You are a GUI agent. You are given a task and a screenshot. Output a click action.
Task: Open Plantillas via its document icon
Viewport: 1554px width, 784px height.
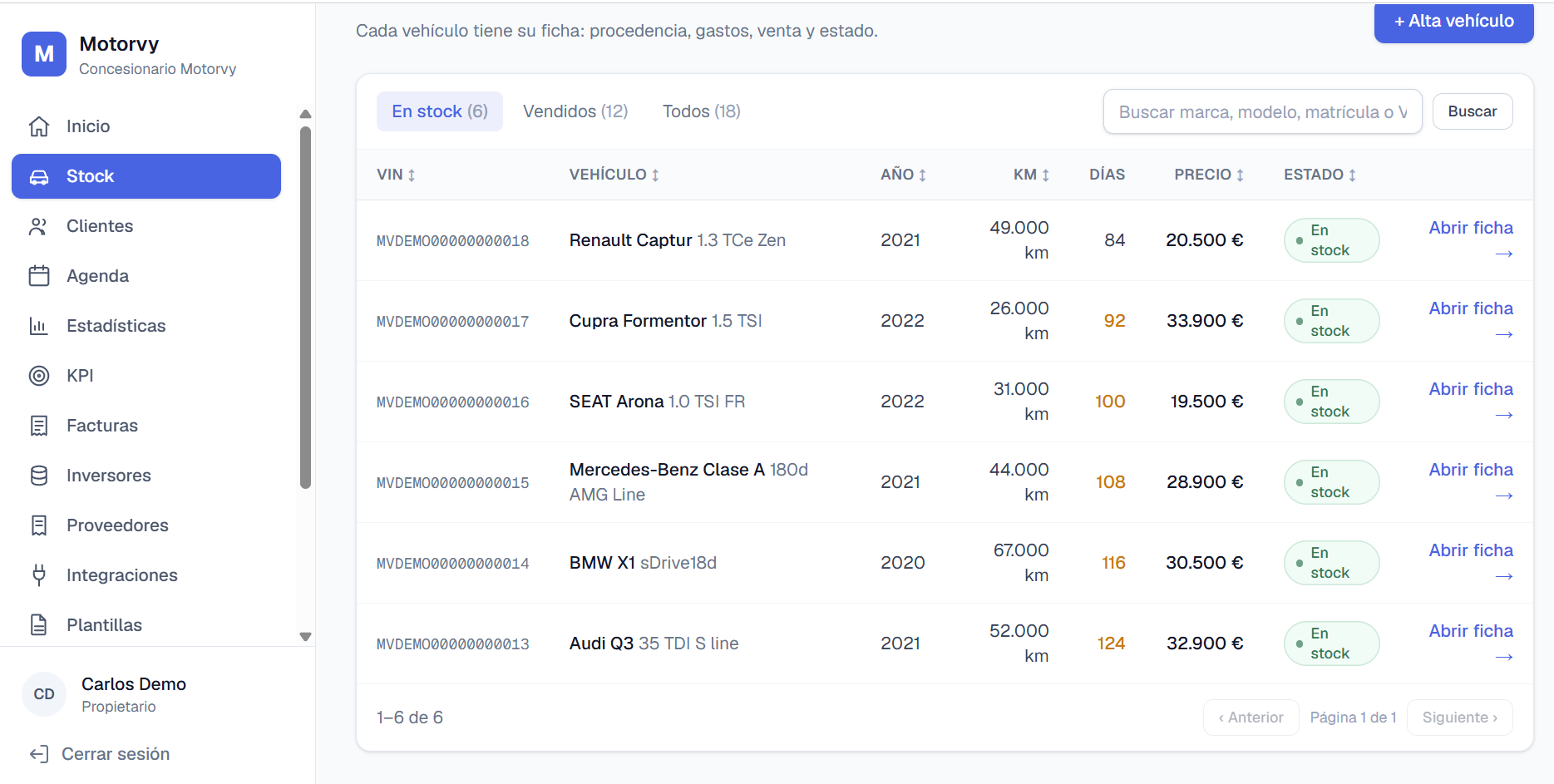point(39,625)
